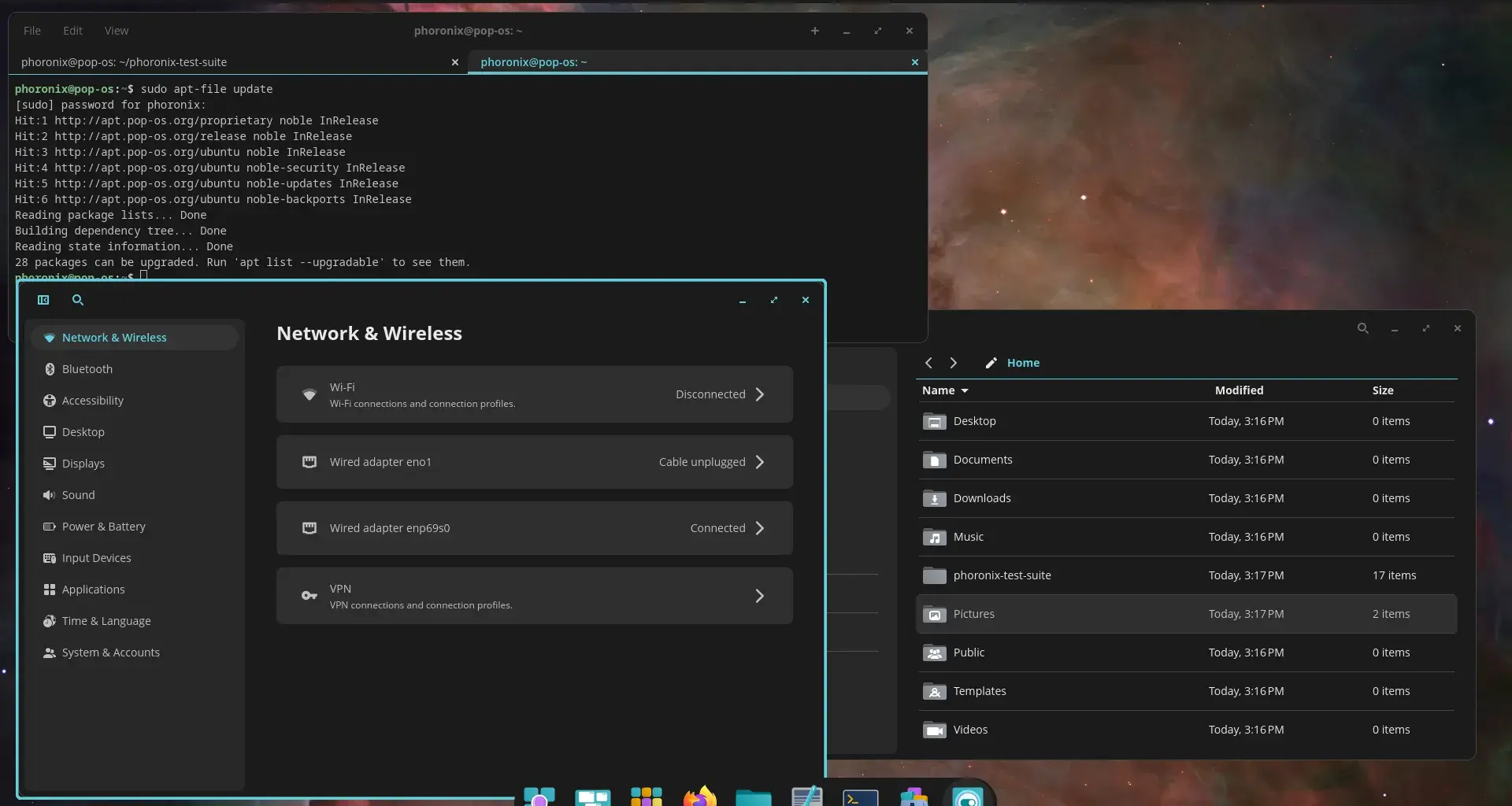Expand Wi-Fi connection settings
Screen dimensions: 1512x806
pyautogui.click(x=758, y=394)
